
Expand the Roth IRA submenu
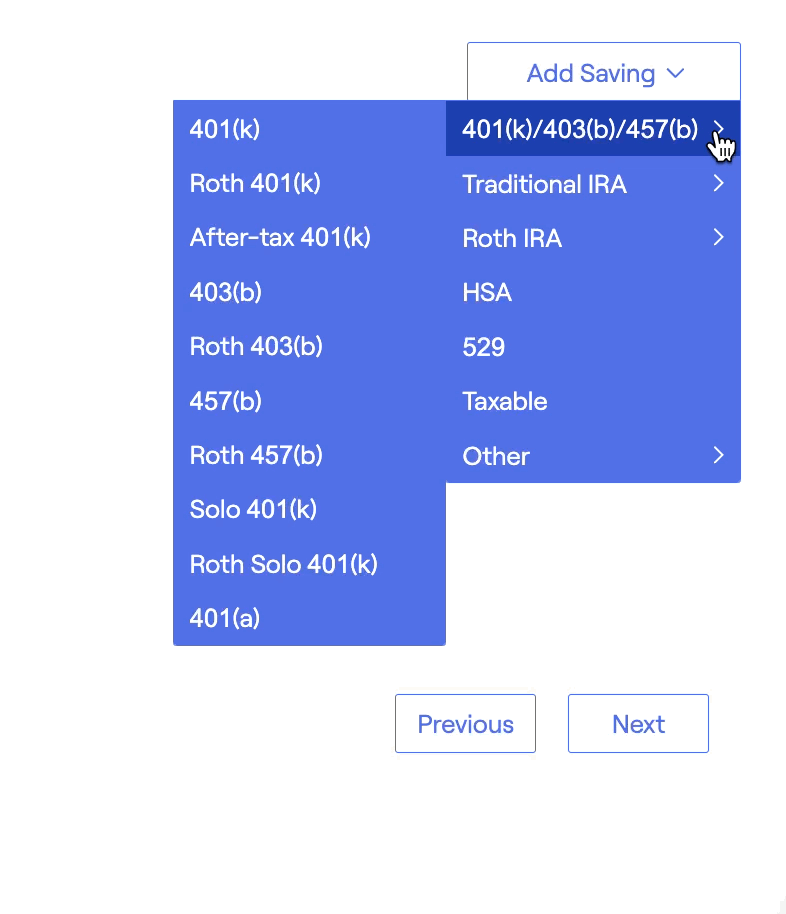click(x=592, y=238)
